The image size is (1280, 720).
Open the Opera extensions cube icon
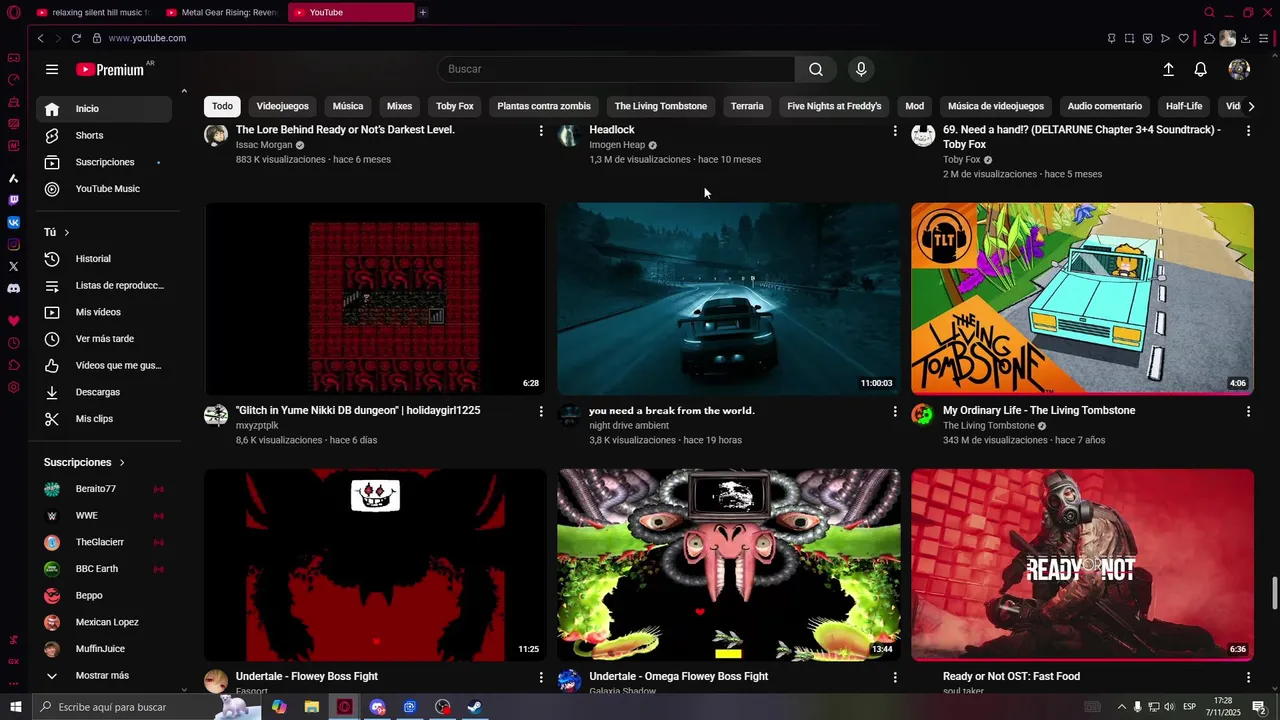(1209, 38)
